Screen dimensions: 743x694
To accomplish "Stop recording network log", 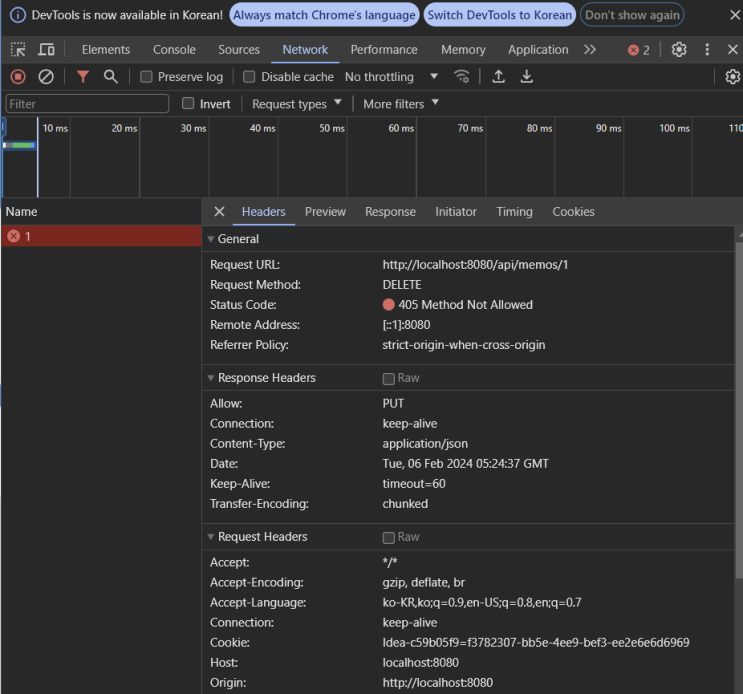I will 18,77.
